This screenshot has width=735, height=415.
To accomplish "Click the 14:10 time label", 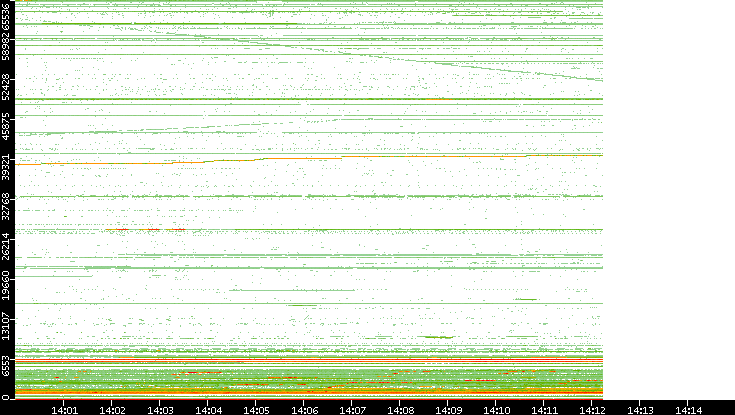I will click(x=496, y=408).
